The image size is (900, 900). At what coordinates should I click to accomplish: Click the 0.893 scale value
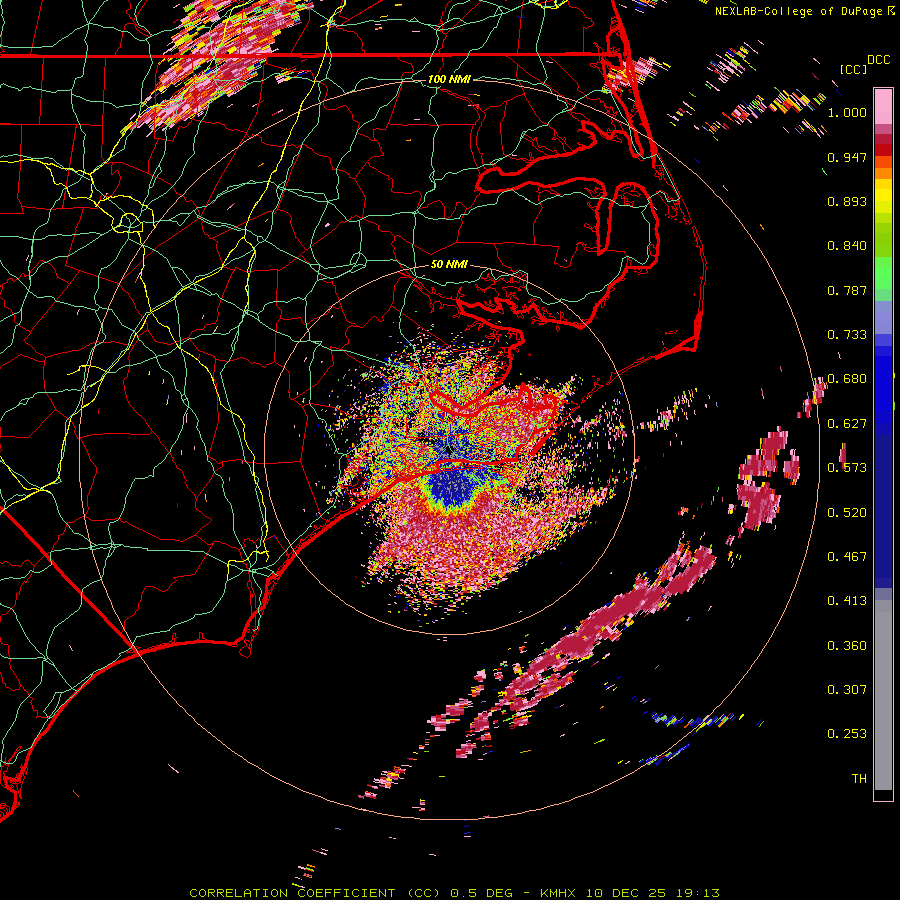(847, 201)
